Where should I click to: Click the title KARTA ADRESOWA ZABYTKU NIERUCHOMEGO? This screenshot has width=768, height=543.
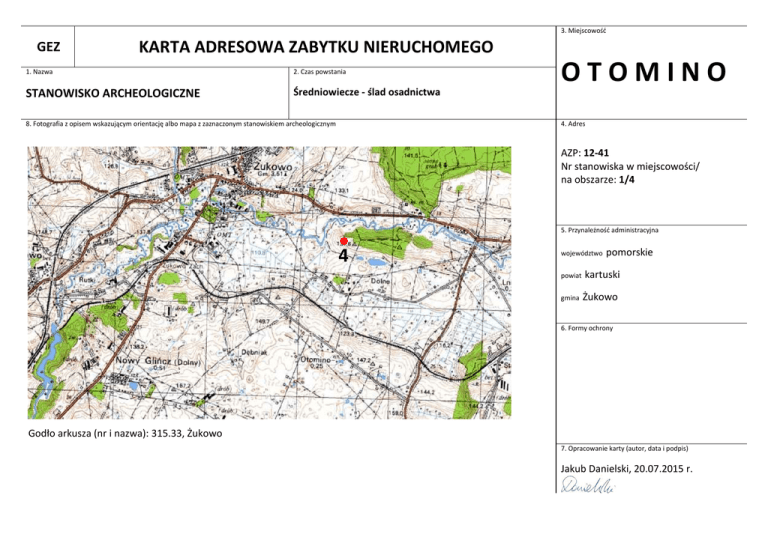pos(316,47)
